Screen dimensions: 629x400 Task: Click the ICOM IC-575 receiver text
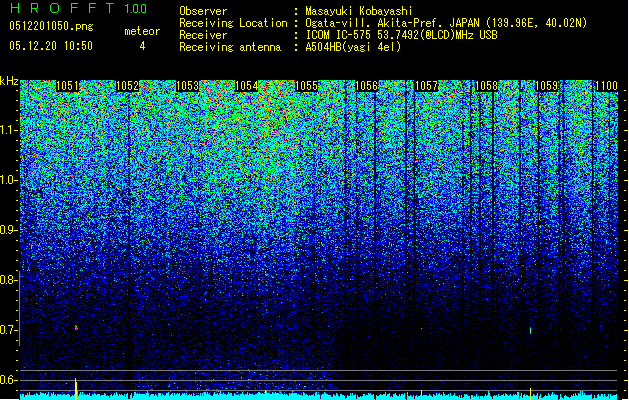click(401, 35)
